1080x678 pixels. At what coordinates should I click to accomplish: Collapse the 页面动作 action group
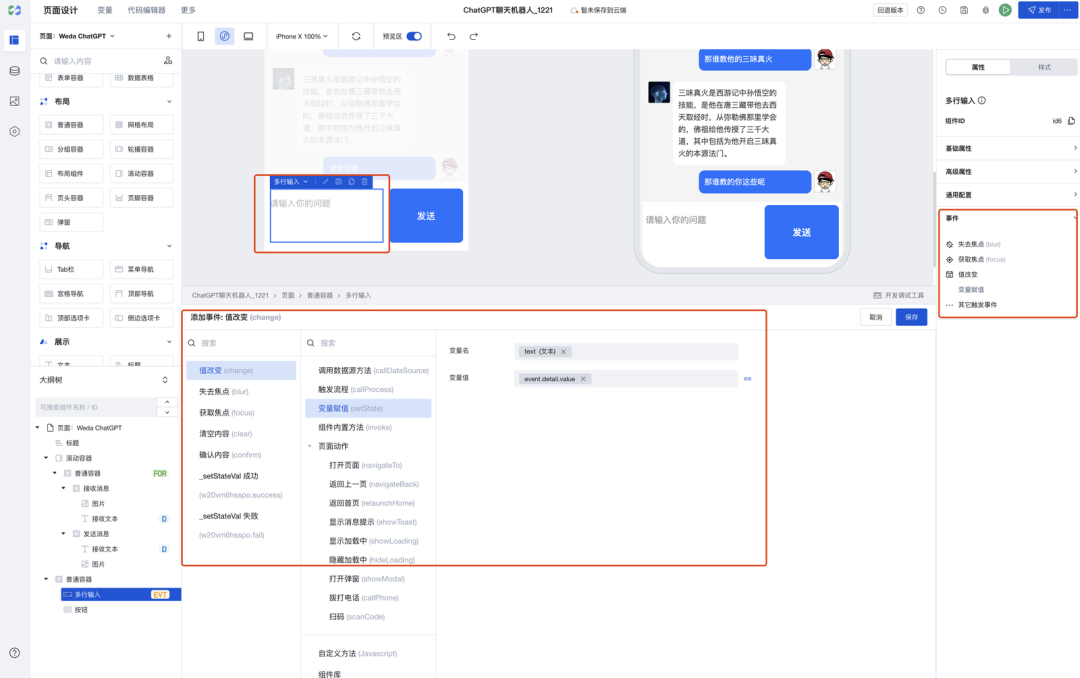tap(310, 446)
